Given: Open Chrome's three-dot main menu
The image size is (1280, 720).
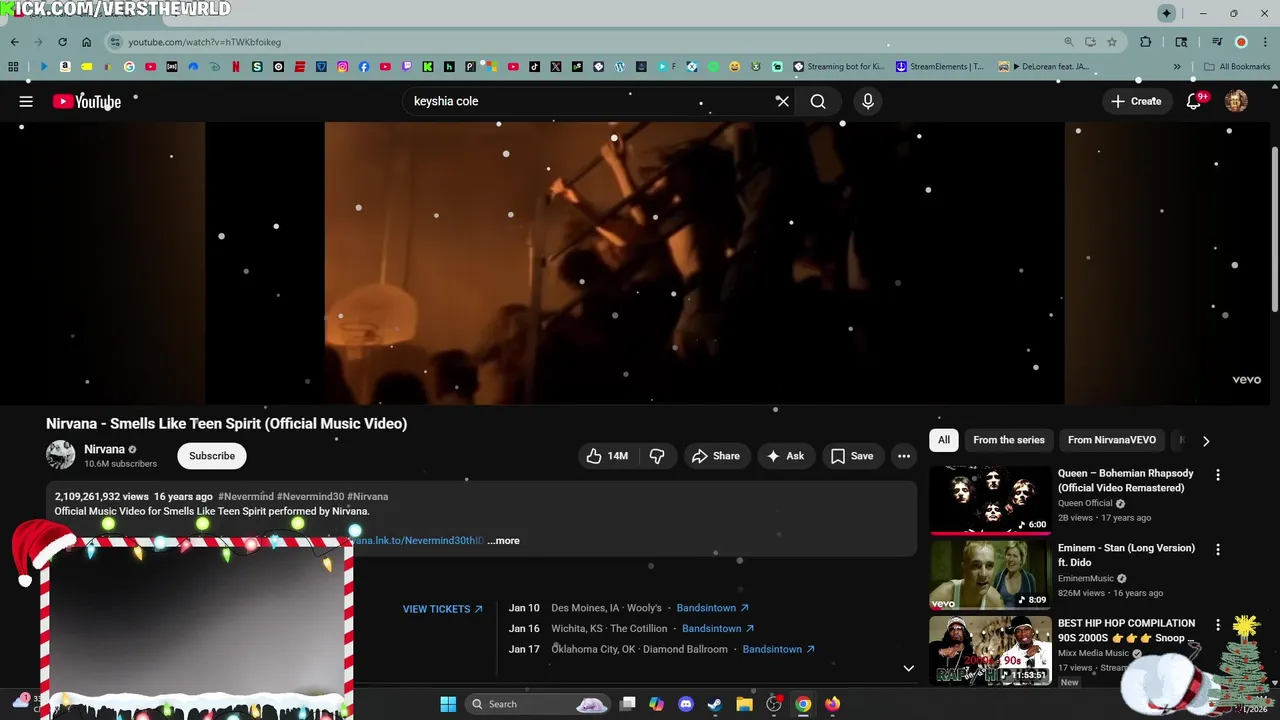Looking at the screenshot, I should coord(1265,42).
